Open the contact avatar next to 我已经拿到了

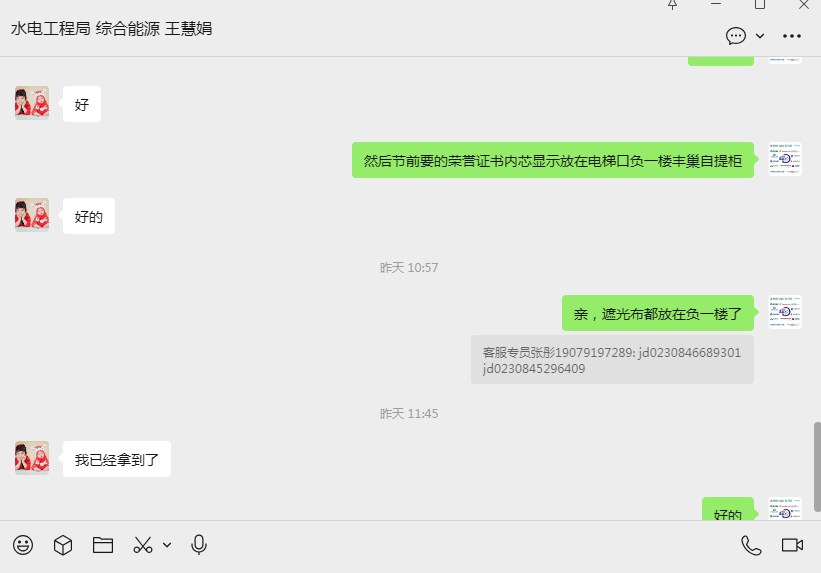pyautogui.click(x=32, y=458)
